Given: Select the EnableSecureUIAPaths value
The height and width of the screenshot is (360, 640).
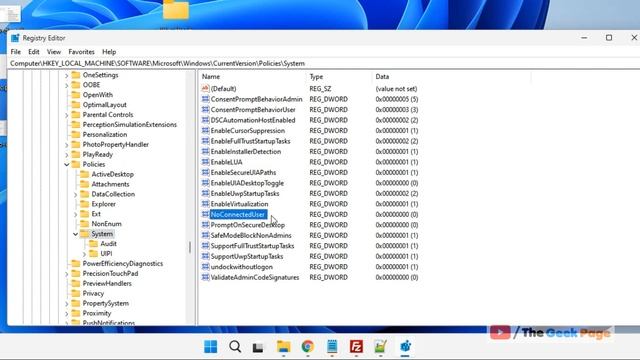Looking at the screenshot, I should 243,173.
